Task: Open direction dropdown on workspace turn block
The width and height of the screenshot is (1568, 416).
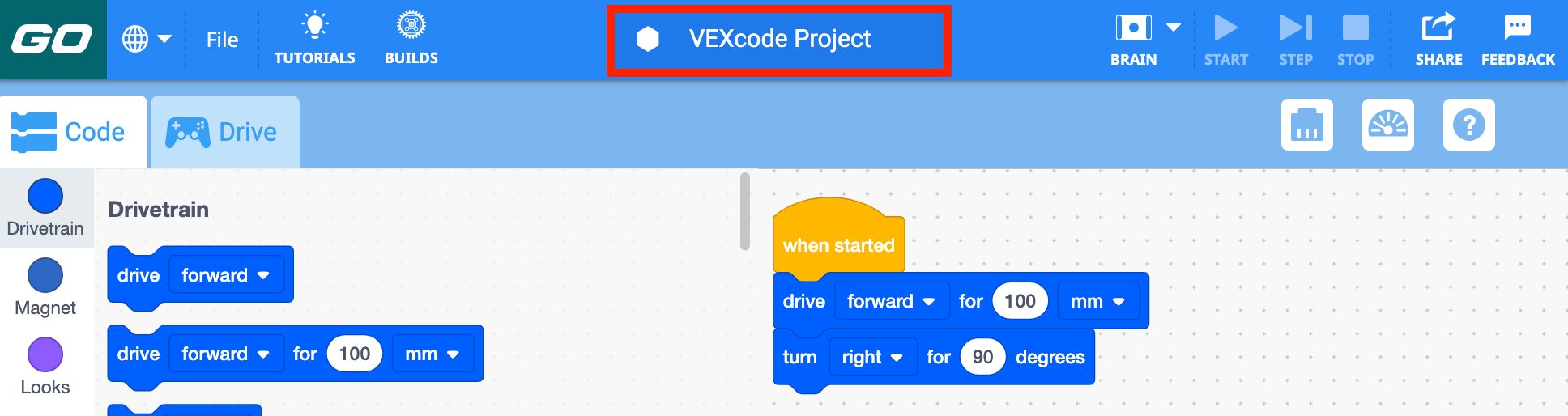Action: tap(872, 357)
